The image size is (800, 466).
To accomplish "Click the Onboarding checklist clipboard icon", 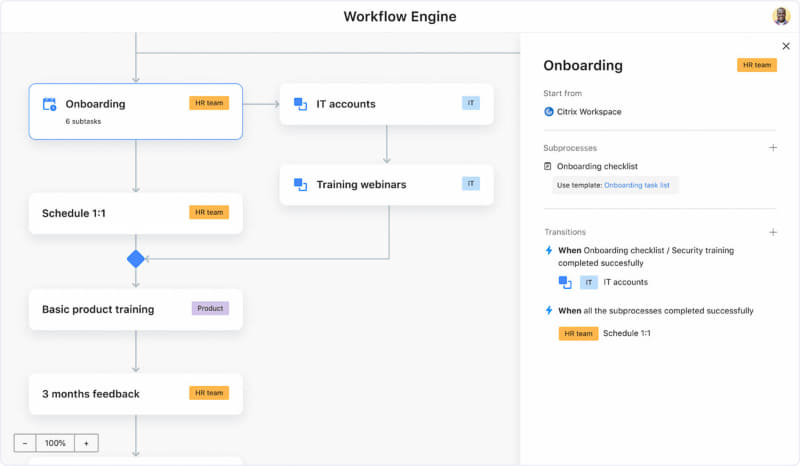I will click(548, 166).
